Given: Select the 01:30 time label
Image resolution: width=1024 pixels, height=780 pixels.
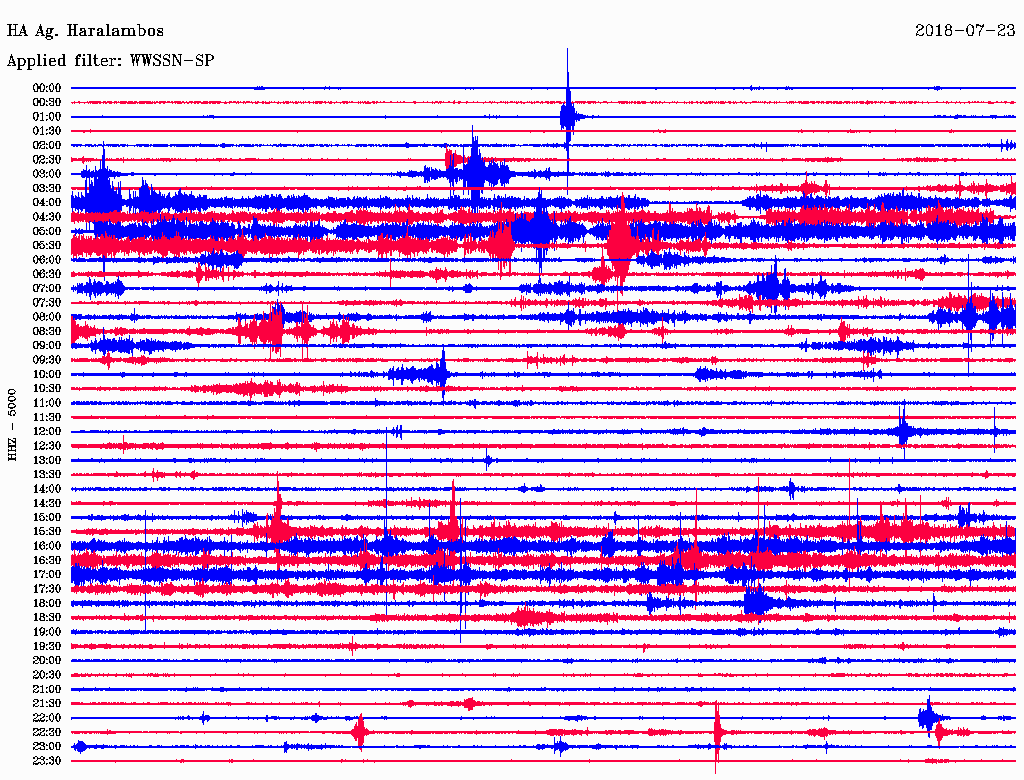Looking at the screenshot, I should pos(47,131).
